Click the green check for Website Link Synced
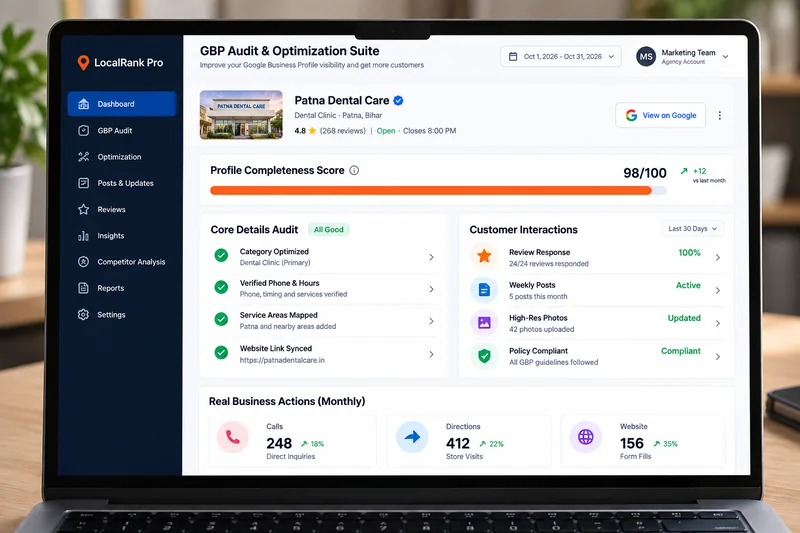Image resolution: width=800 pixels, height=533 pixels. point(221,352)
